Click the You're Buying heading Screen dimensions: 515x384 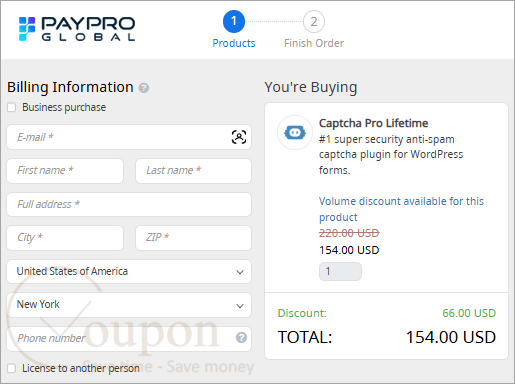pos(311,87)
